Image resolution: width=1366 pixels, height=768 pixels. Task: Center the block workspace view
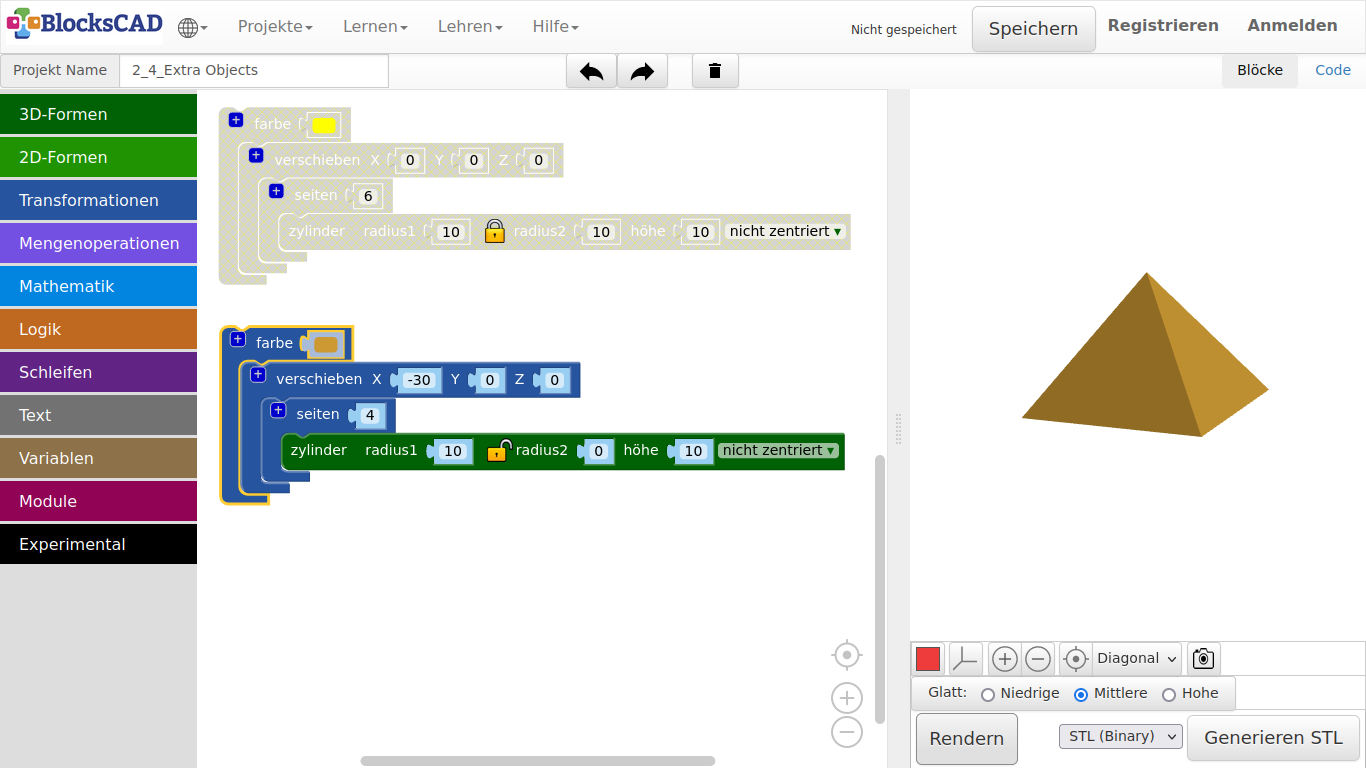(x=846, y=655)
